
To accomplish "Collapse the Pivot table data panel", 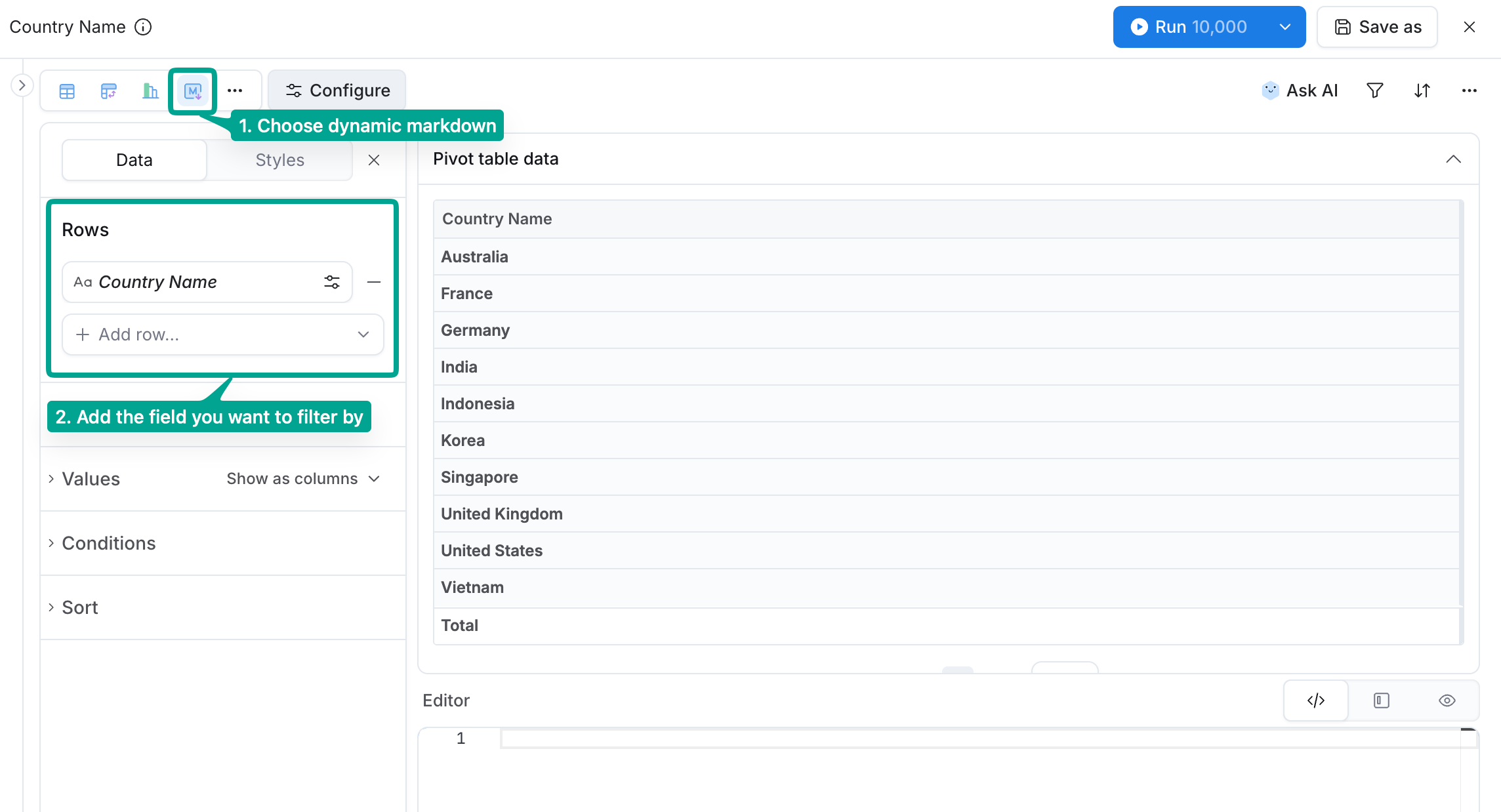I will 1454,159.
